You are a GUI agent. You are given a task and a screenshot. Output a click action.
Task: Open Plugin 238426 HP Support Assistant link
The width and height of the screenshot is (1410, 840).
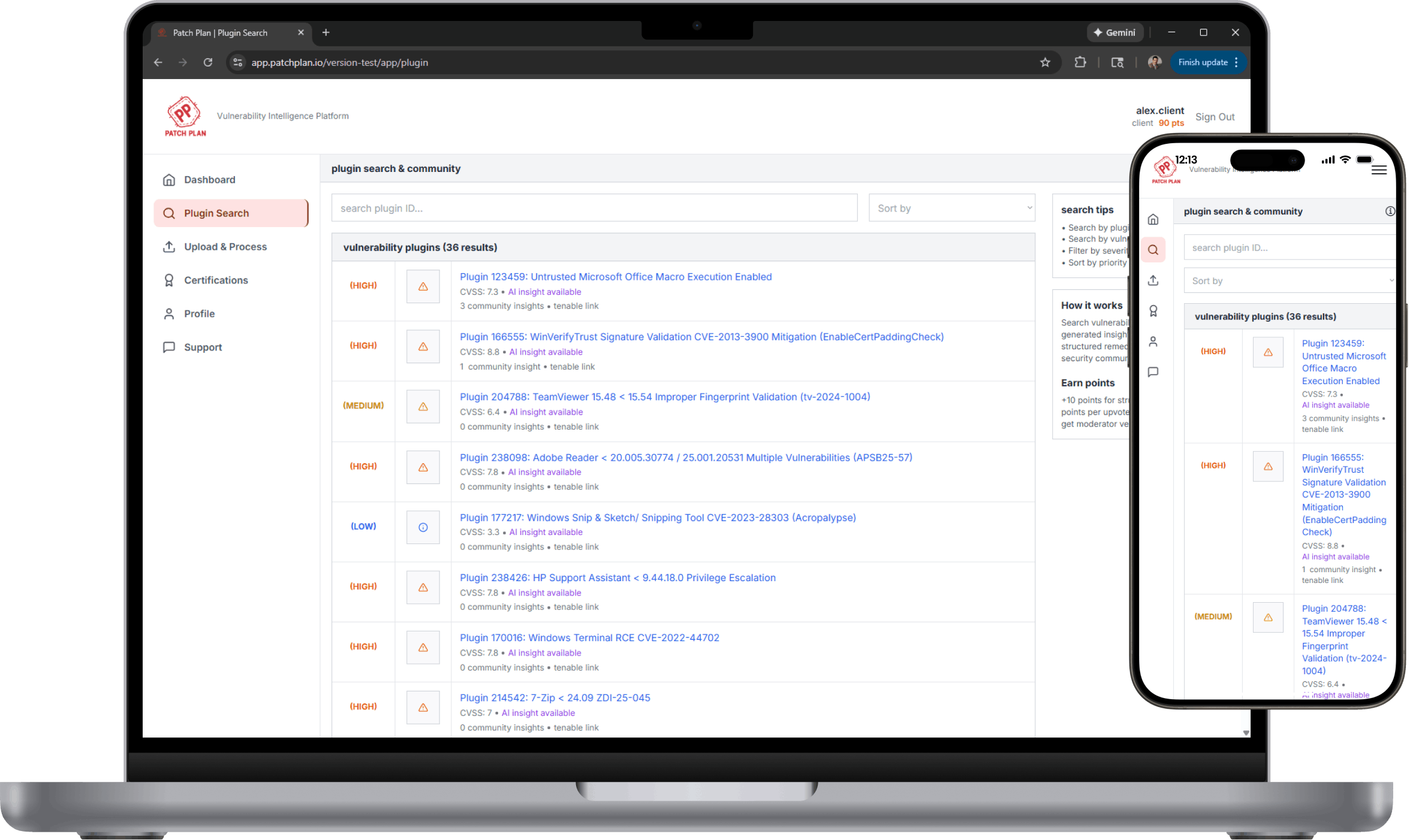point(617,578)
